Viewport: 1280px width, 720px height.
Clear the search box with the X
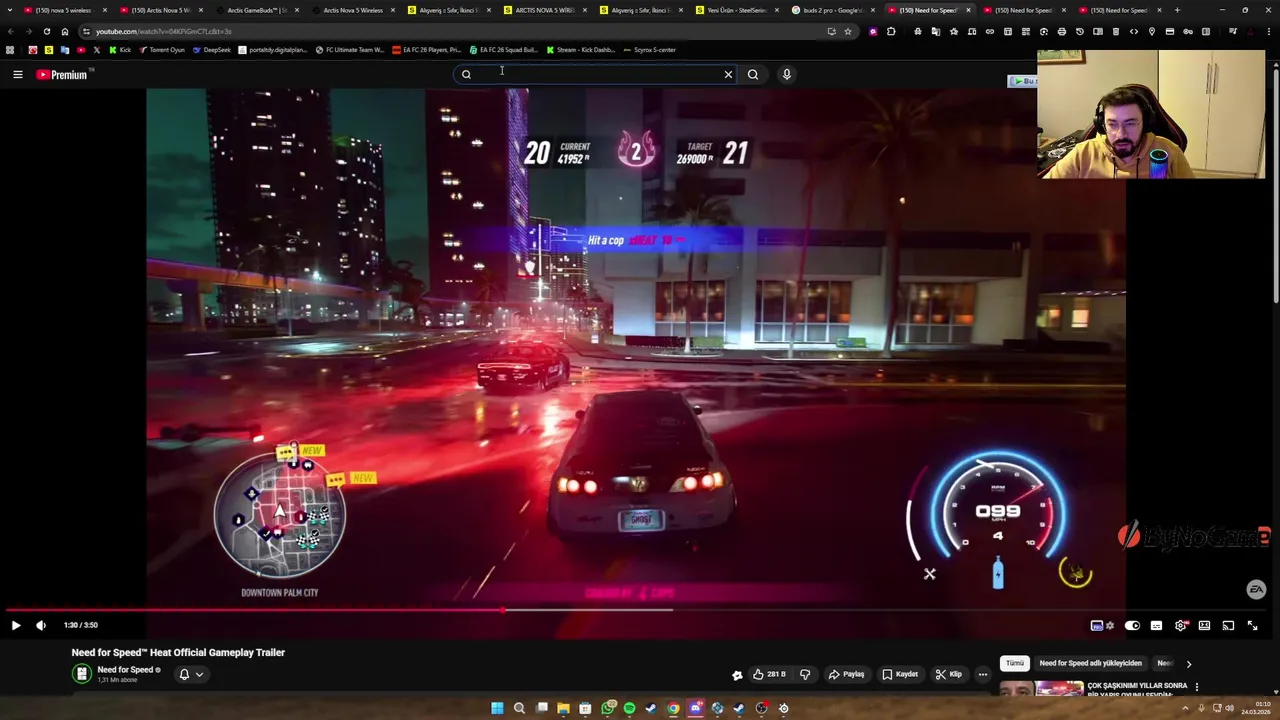tap(728, 74)
